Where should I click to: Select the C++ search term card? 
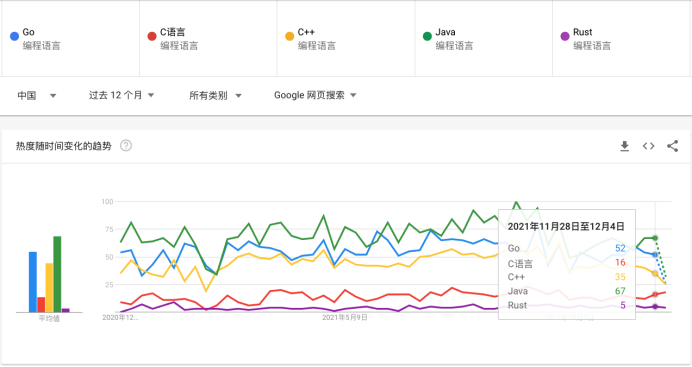coord(346,38)
